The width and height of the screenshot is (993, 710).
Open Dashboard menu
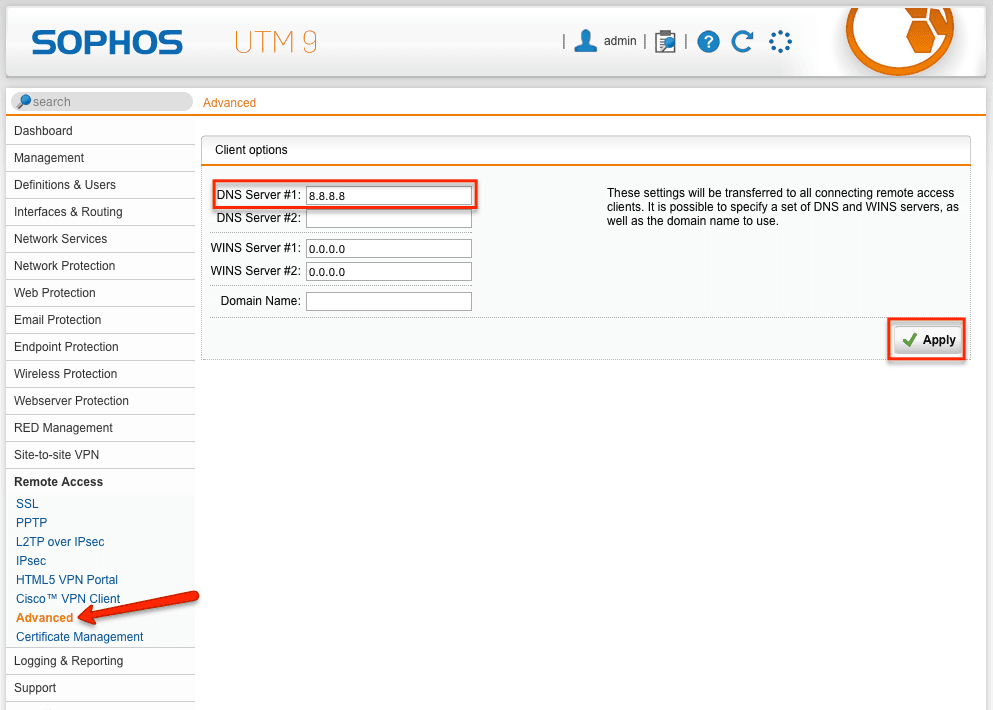(x=100, y=131)
